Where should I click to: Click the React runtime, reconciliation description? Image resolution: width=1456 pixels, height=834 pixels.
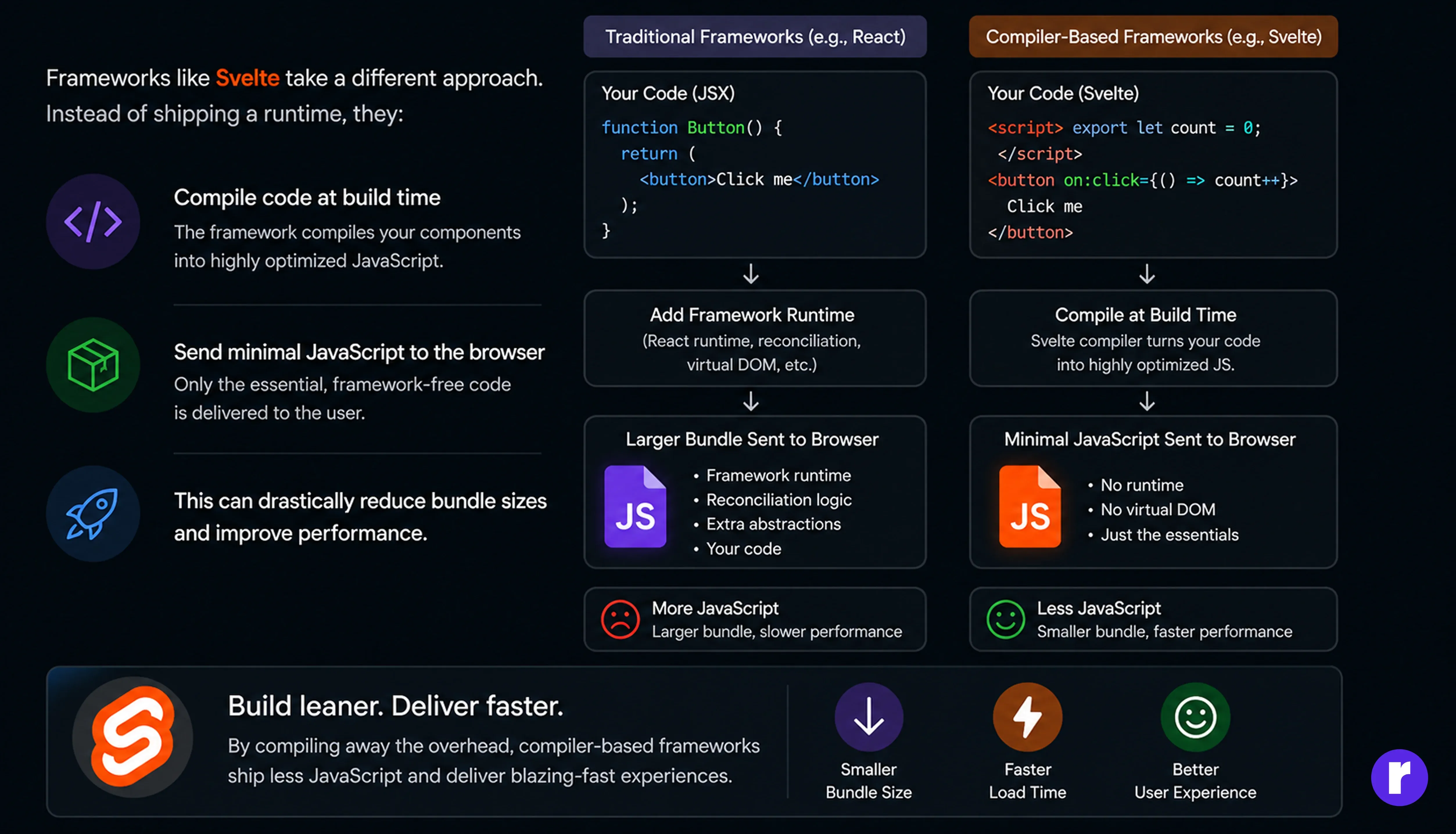coord(752,352)
